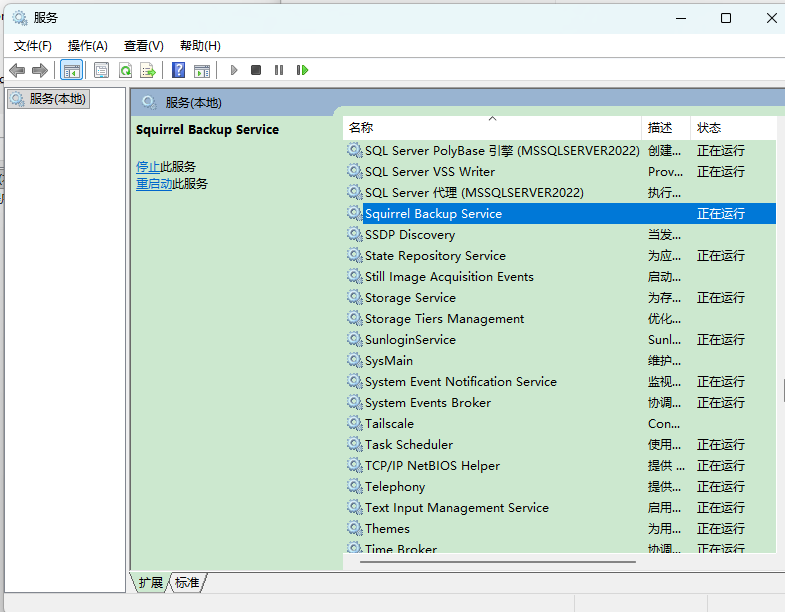The image size is (785, 612).
Task: Click the Forward arrow in the toolbar
Action: [40, 70]
